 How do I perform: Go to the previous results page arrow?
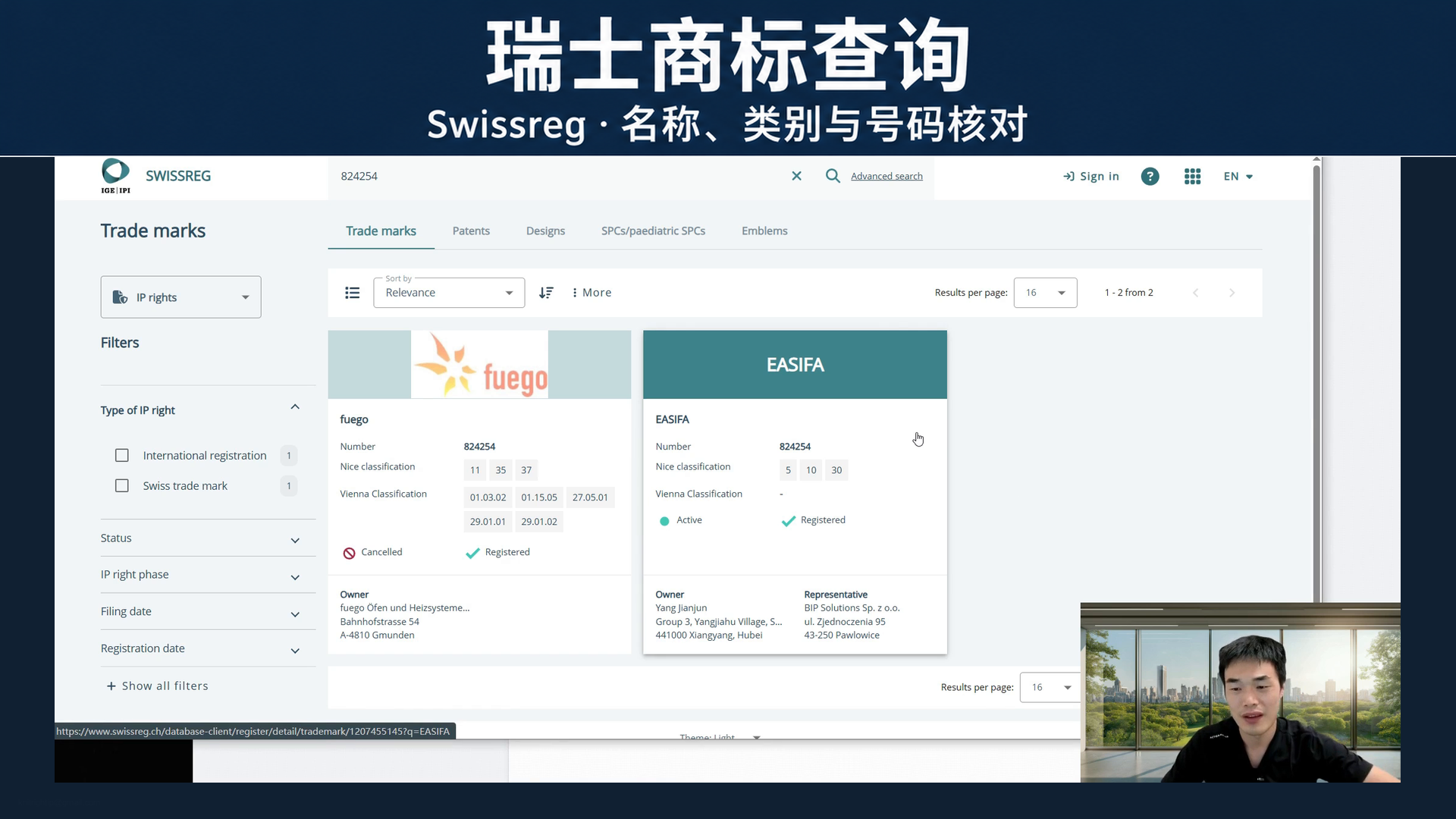click(x=1195, y=293)
